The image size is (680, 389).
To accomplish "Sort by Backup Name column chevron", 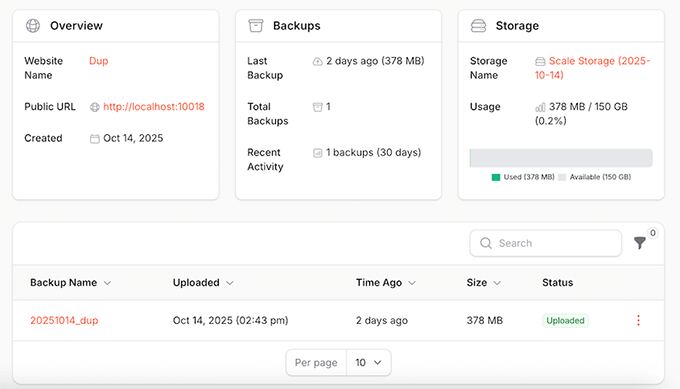I will coord(107,283).
